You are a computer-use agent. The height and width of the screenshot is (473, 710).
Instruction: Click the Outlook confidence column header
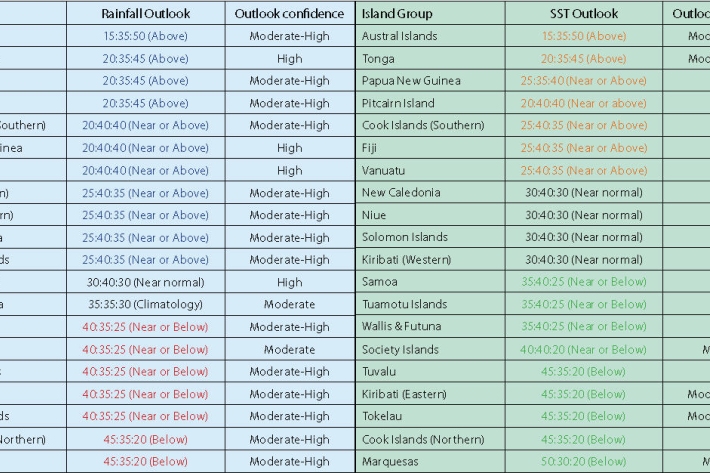[289, 14]
